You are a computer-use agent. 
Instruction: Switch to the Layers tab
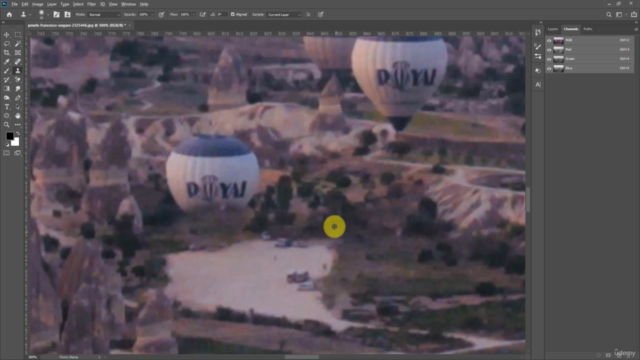point(553,29)
